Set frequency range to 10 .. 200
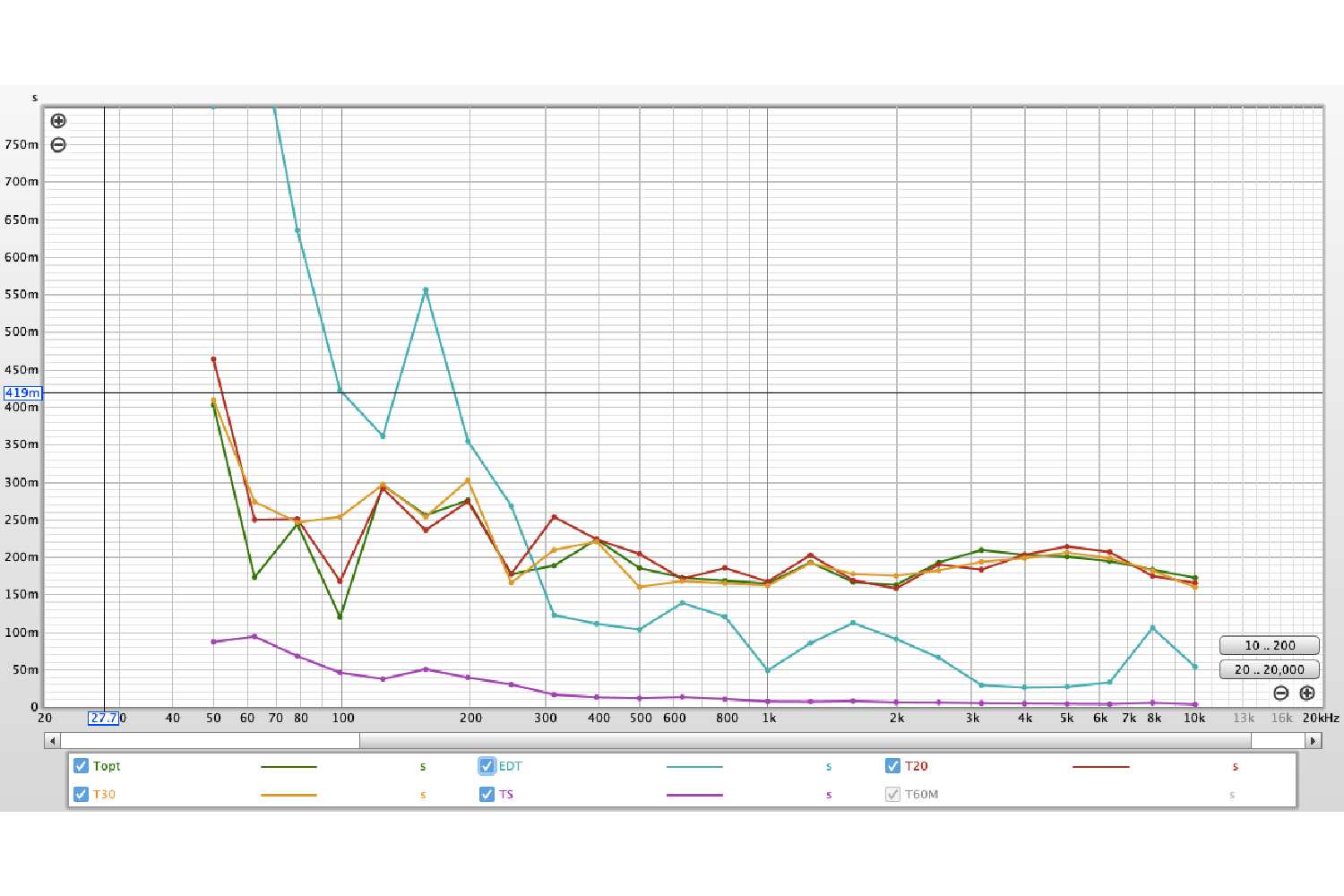The height and width of the screenshot is (896, 1344). [1269, 645]
